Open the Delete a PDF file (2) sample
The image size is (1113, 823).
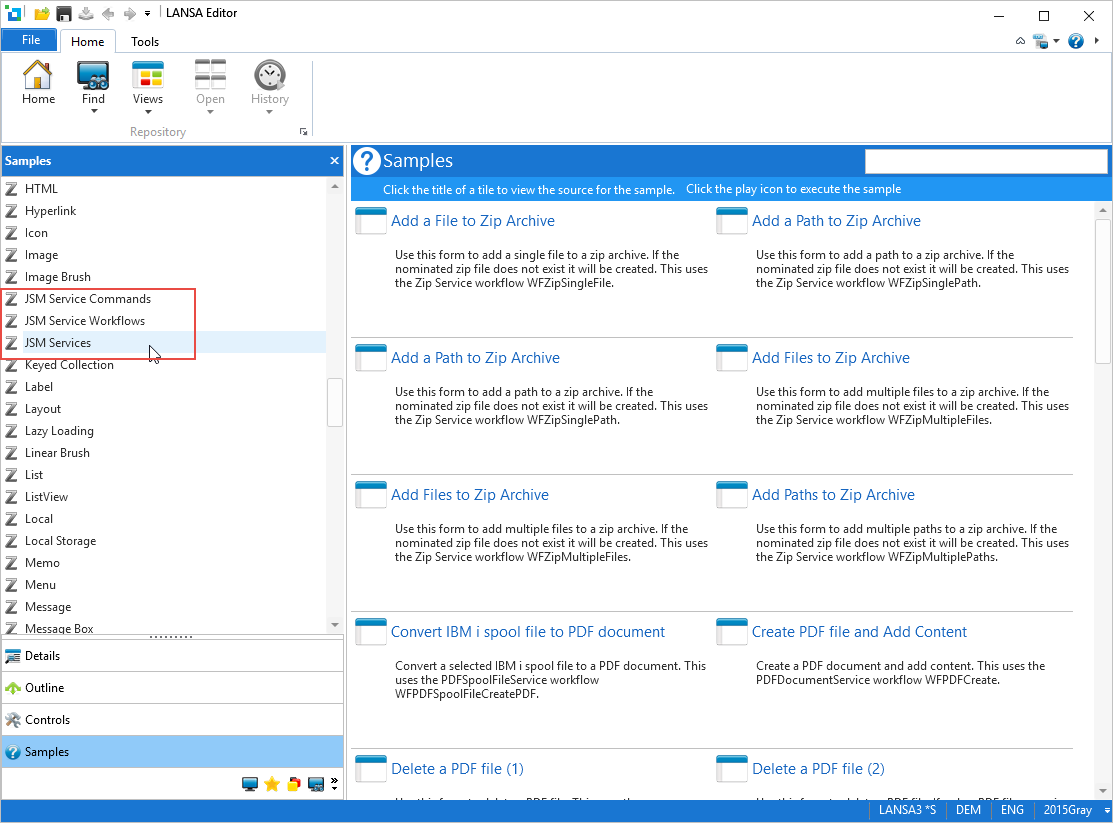tap(818, 769)
